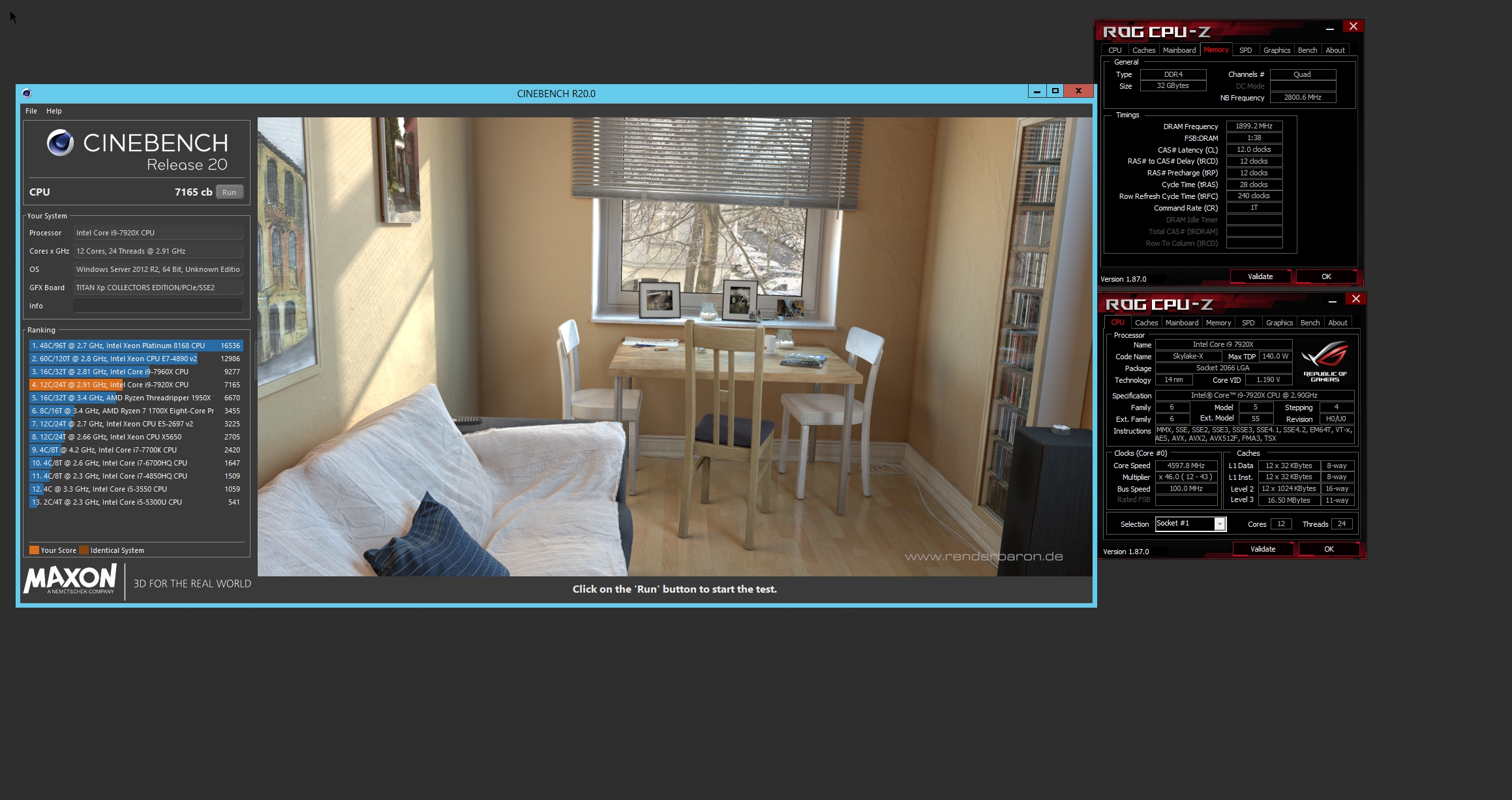Select highlighted ranking row i9-7920X 7165

[x=136, y=385]
